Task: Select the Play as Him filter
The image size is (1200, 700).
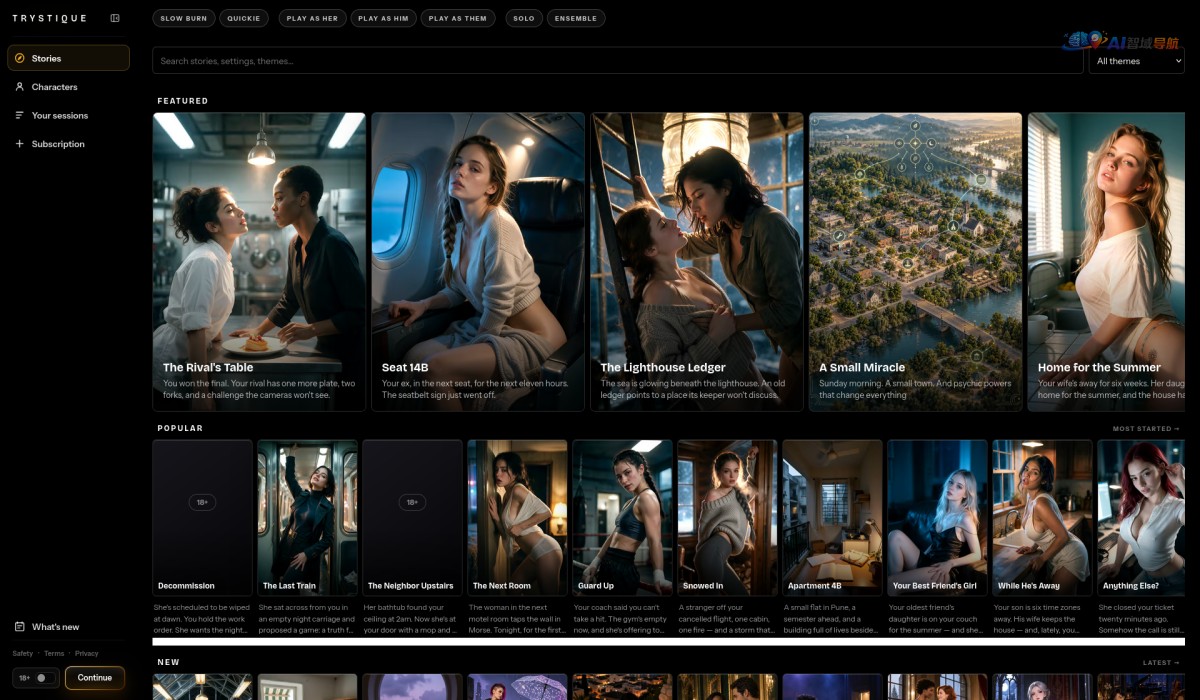Action: coord(383,18)
